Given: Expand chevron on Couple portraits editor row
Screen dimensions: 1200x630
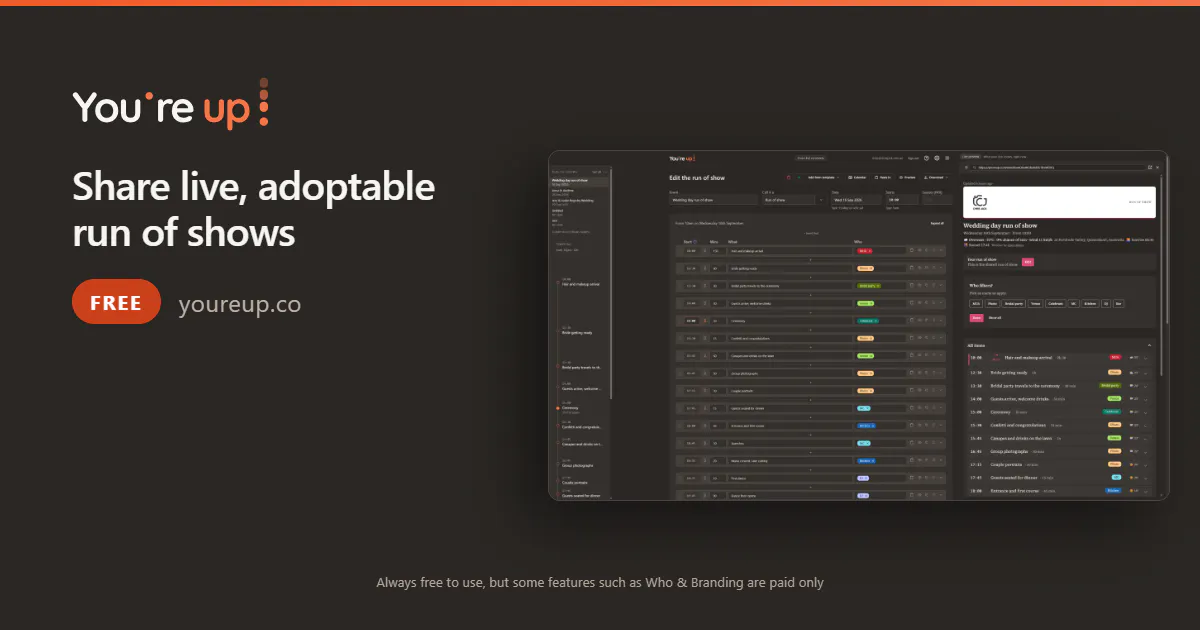Looking at the screenshot, I should click(x=941, y=391).
